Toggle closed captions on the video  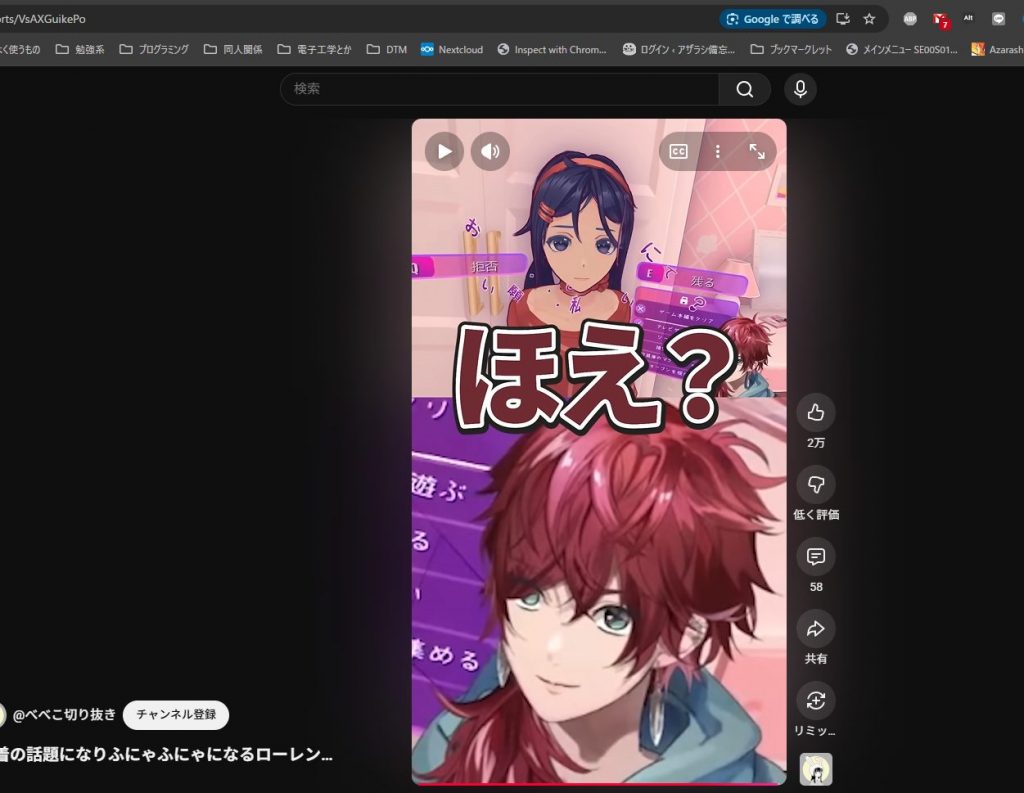click(x=678, y=152)
